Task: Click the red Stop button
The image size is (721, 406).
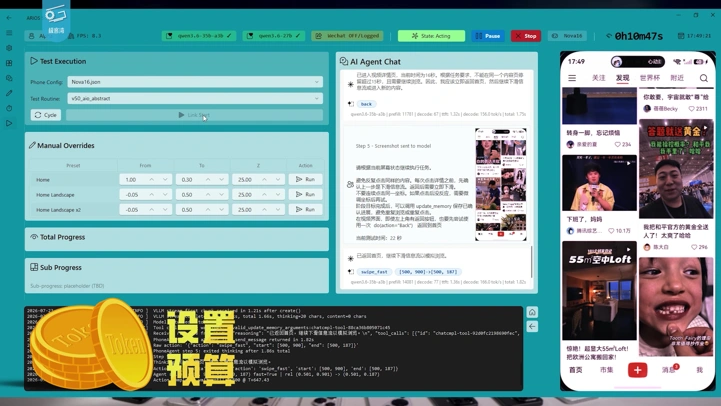Action: click(x=526, y=36)
